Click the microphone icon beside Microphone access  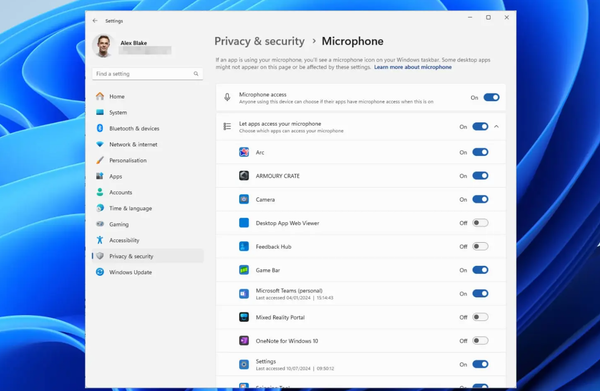click(227, 98)
